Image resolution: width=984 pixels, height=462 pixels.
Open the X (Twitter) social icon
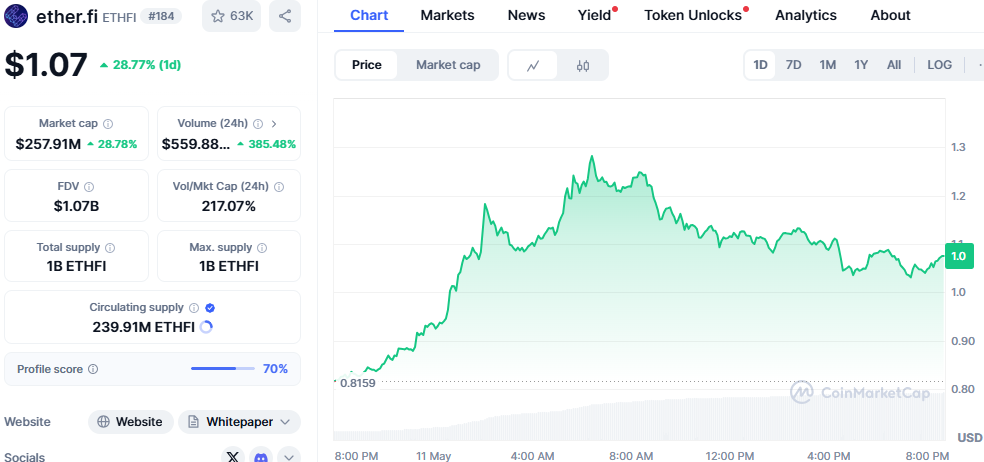point(233,457)
